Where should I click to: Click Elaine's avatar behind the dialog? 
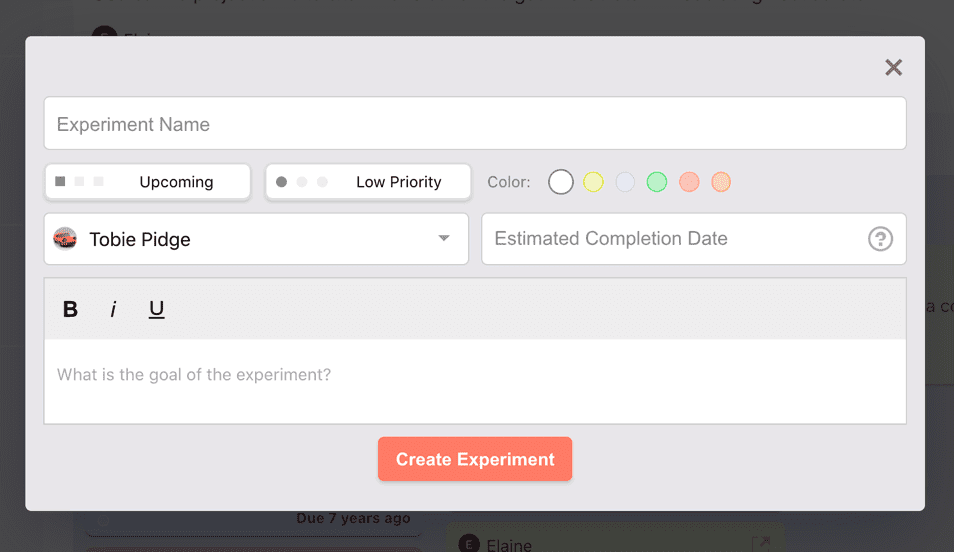[469, 543]
